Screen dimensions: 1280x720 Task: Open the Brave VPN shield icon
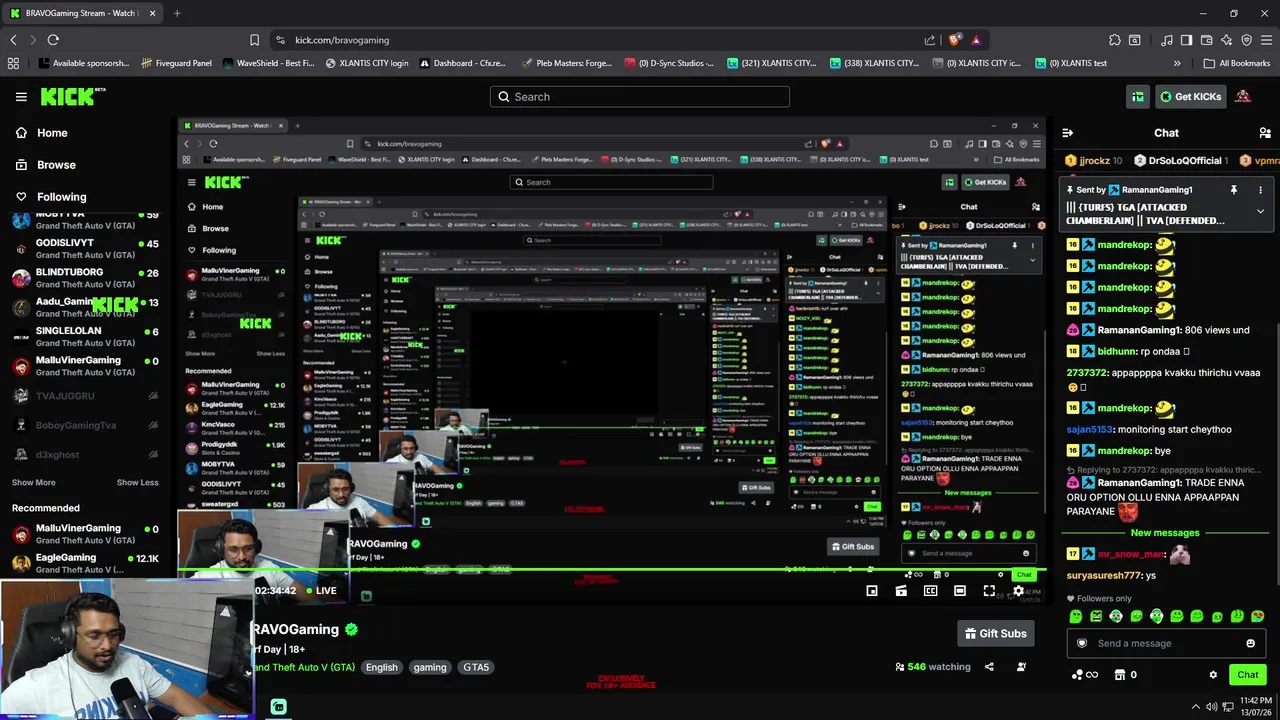[1247, 40]
